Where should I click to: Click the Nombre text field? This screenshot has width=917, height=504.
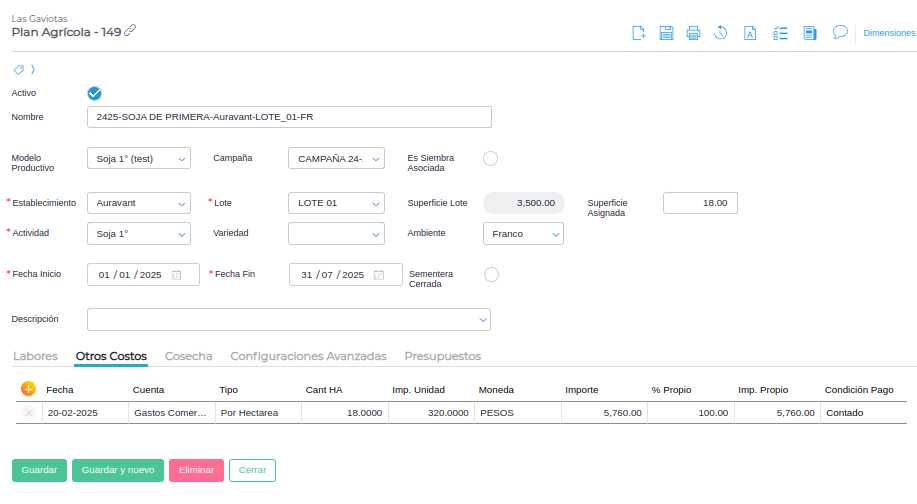pos(290,117)
